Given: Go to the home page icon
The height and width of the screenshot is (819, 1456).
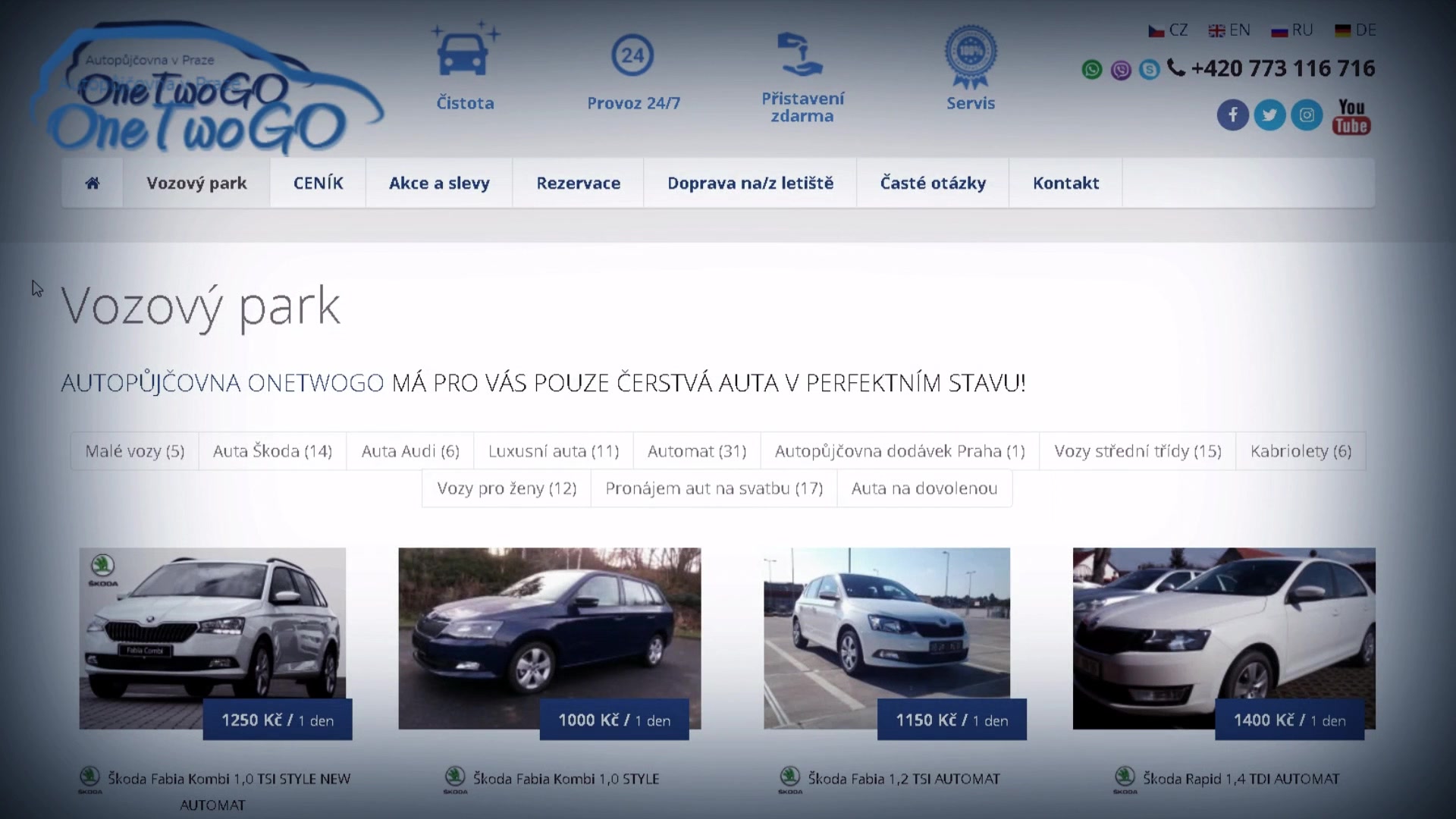Looking at the screenshot, I should click(93, 183).
